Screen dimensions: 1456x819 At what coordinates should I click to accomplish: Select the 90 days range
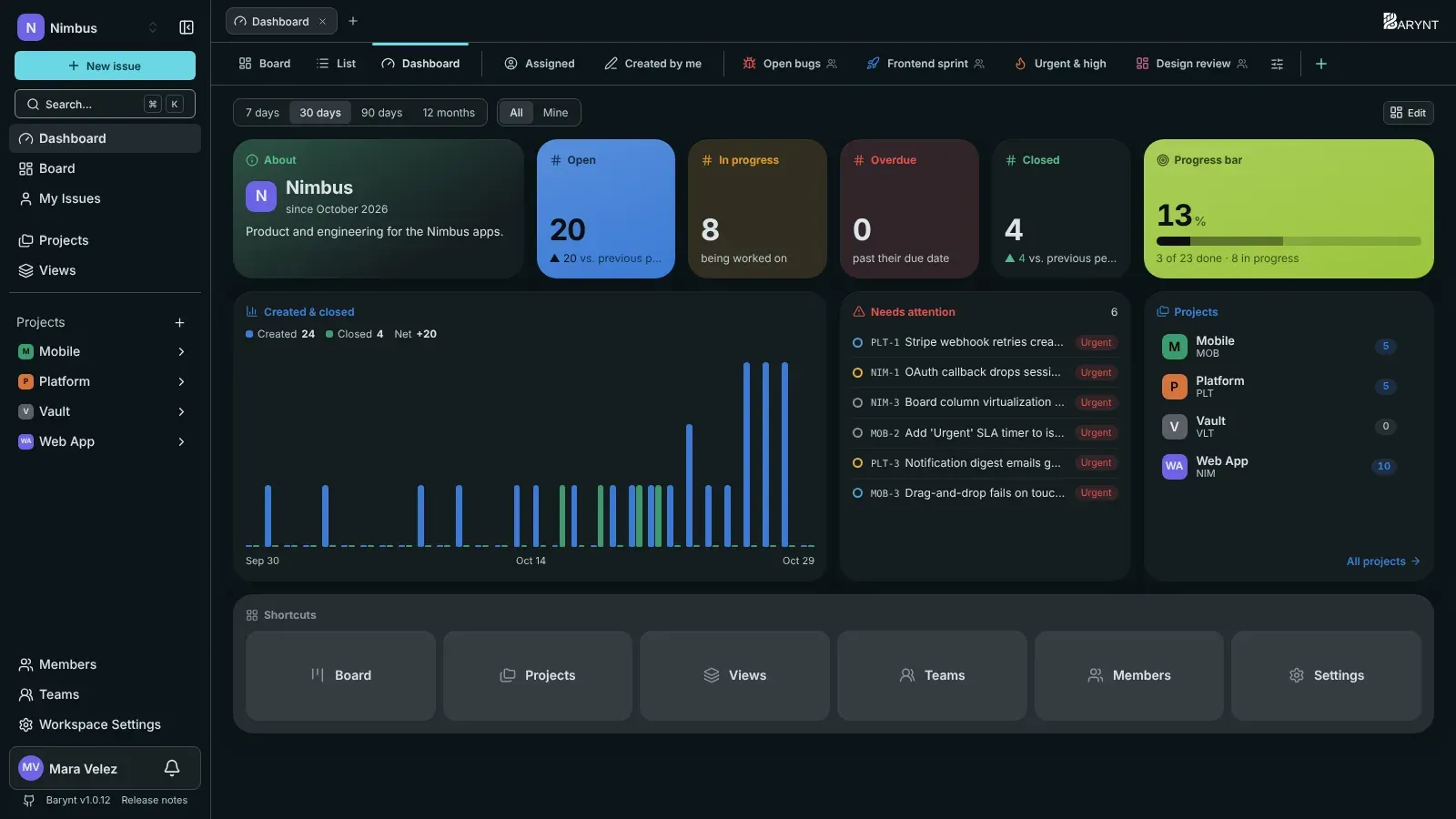pyautogui.click(x=381, y=113)
